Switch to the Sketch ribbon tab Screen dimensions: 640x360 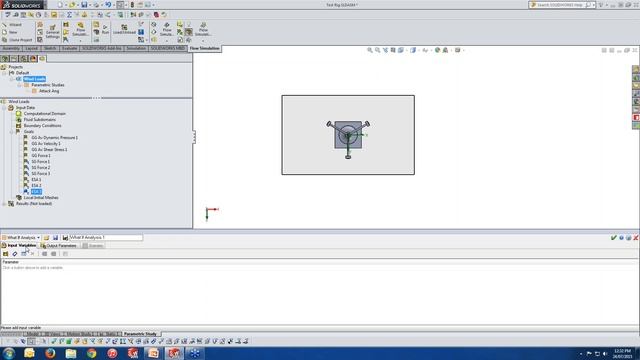(50, 48)
